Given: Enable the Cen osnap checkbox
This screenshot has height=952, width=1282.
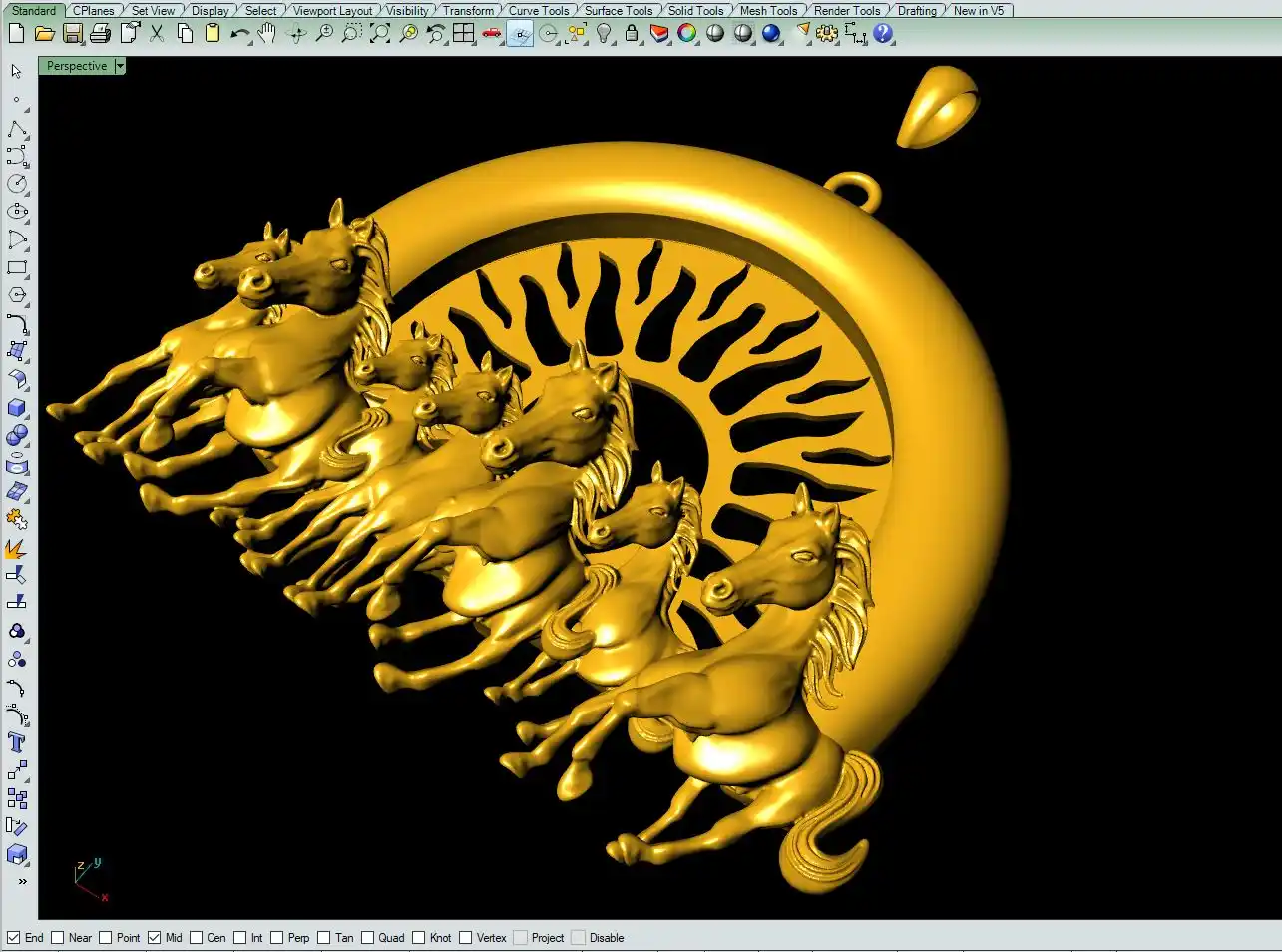Looking at the screenshot, I should click(197, 938).
